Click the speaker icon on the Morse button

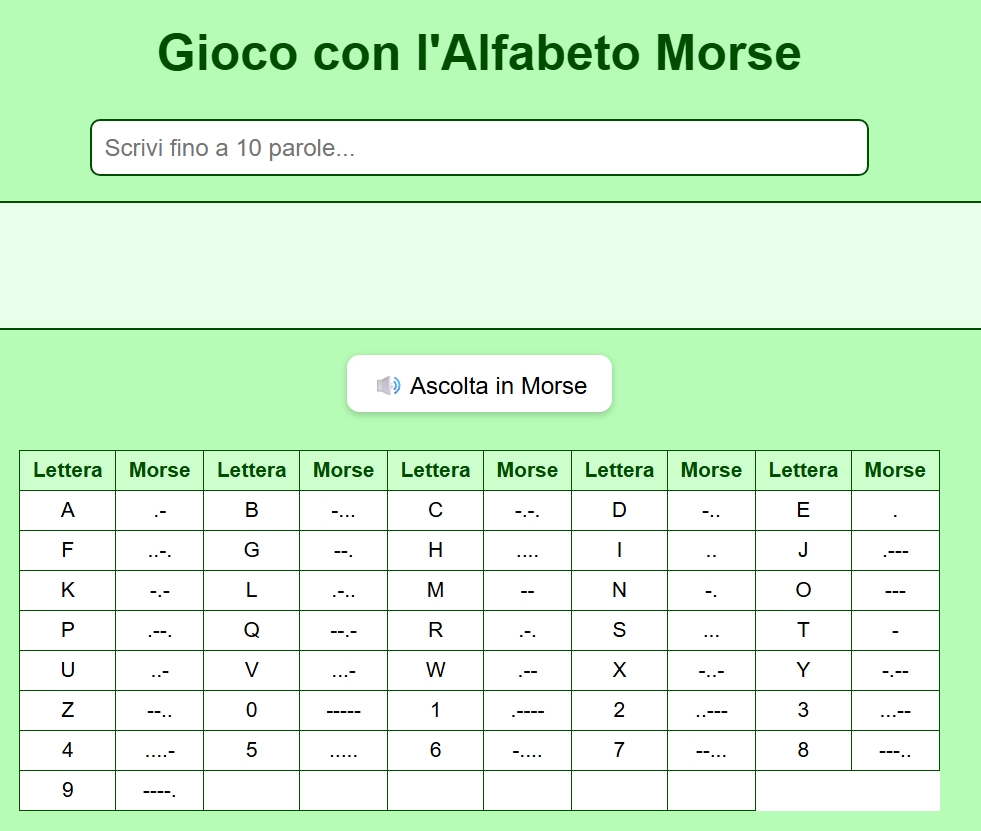(x=388, y=384)
